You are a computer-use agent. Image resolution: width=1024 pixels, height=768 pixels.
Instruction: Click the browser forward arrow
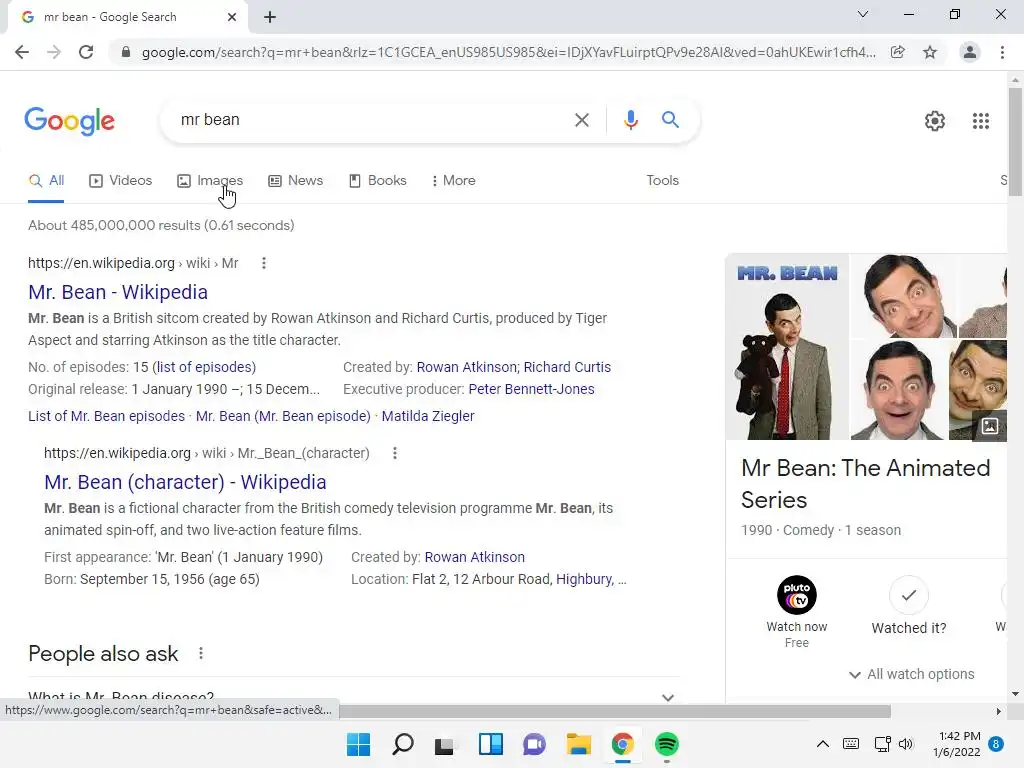point(54,52)
